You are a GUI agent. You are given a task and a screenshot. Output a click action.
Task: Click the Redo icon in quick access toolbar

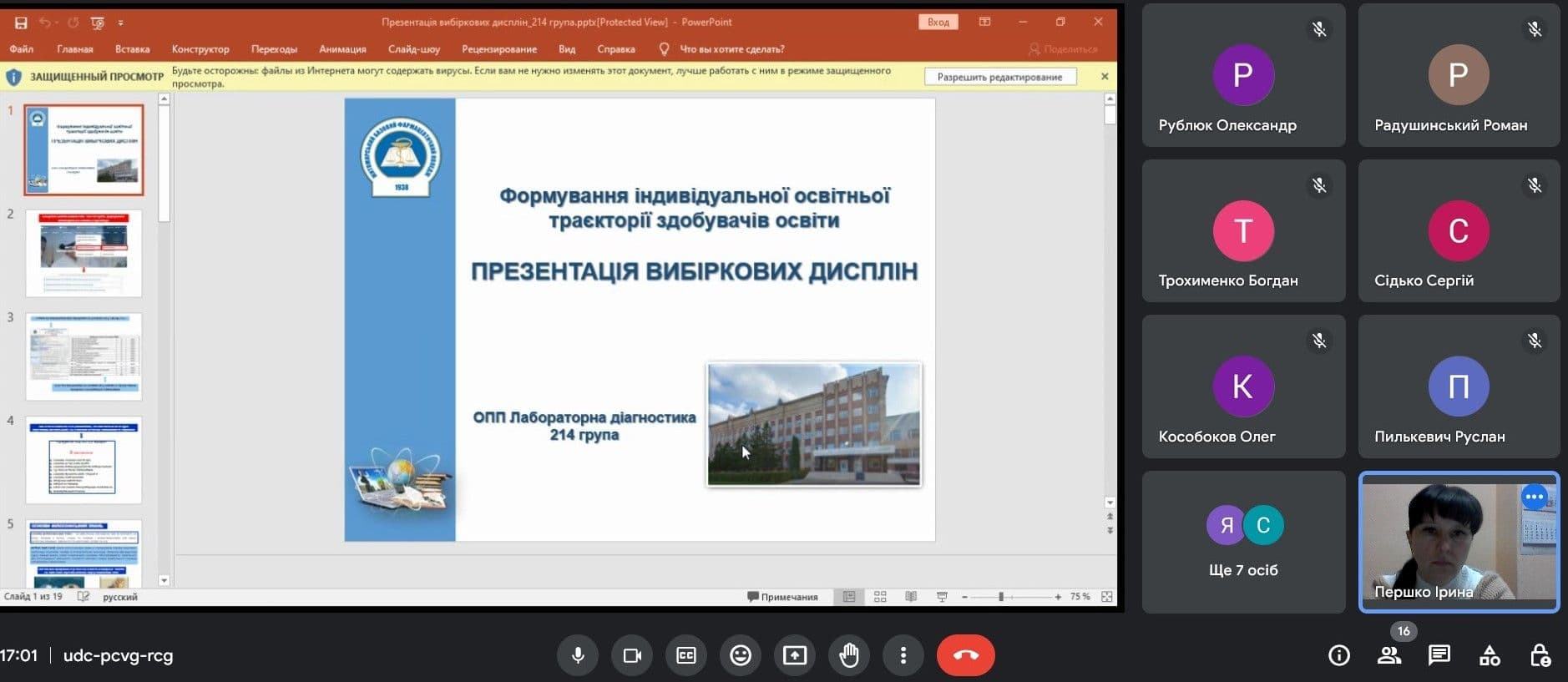(73, 23)
